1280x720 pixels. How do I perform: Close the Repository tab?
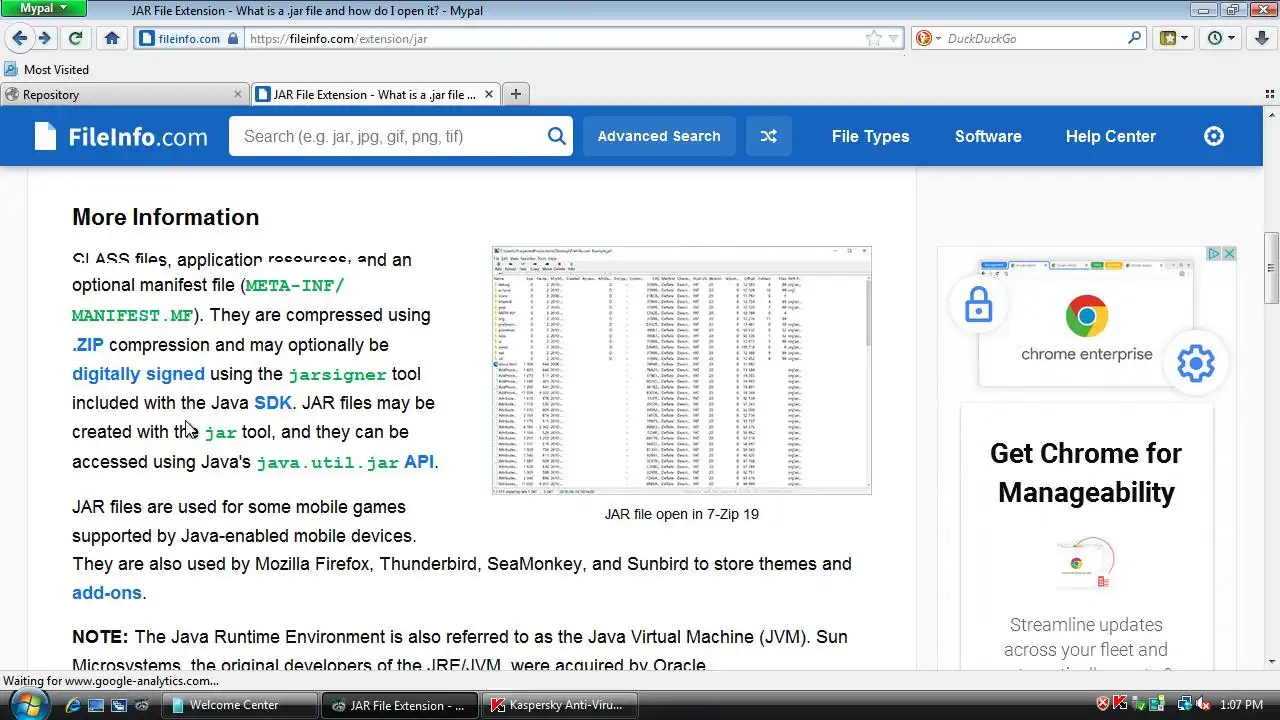[x=238, y=94]
